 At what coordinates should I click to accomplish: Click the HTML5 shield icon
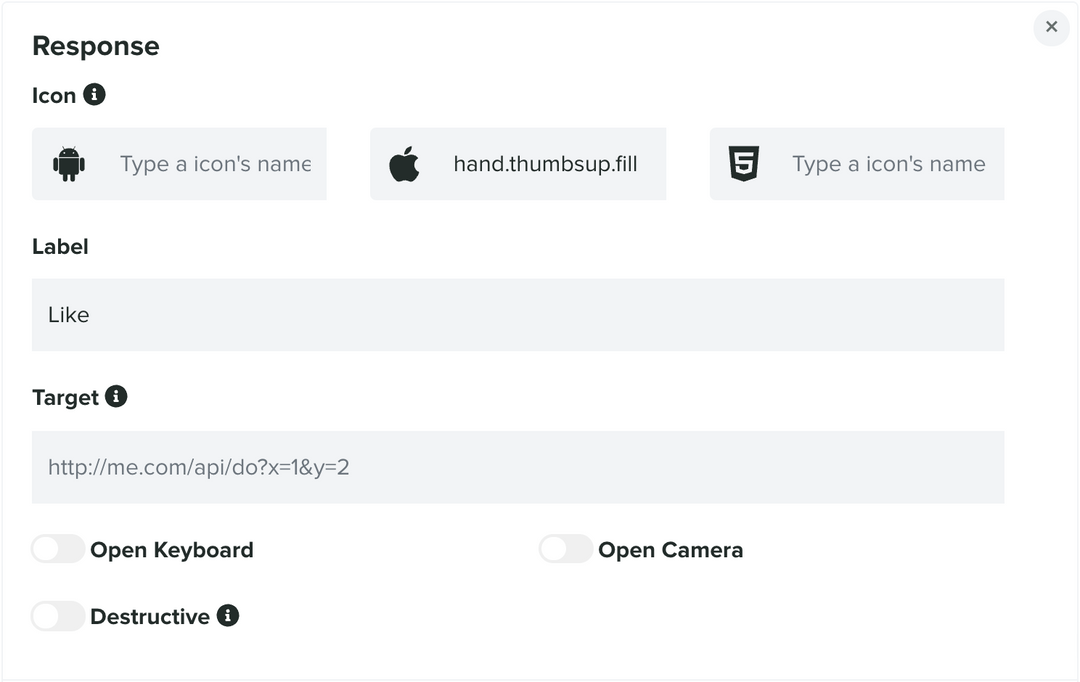point(744,164)
